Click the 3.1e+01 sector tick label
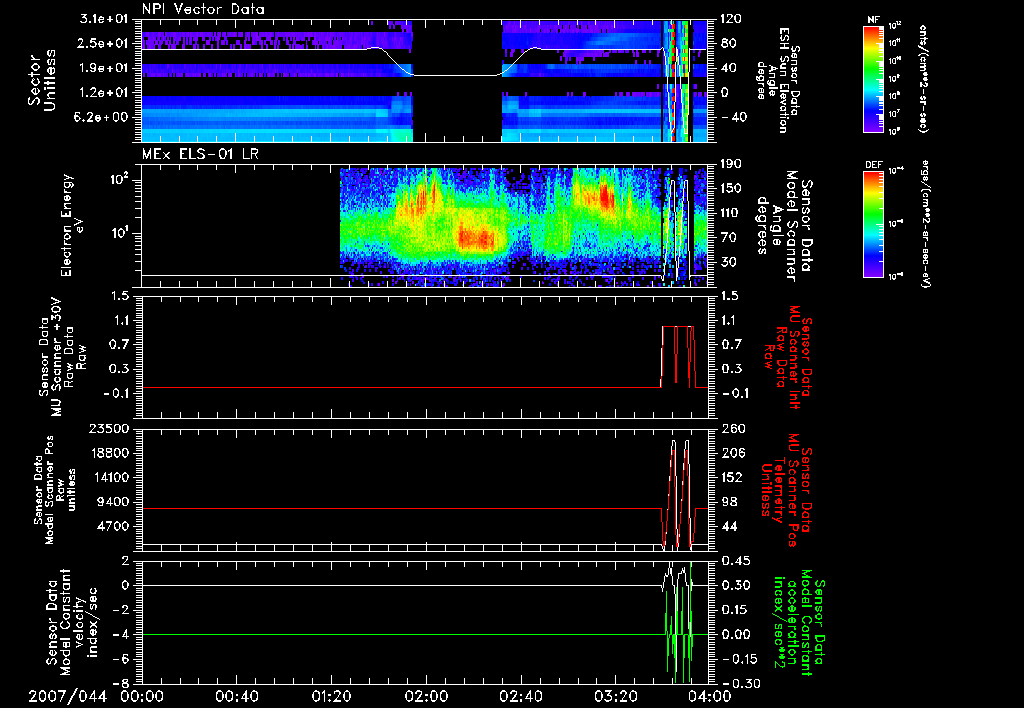Viewport: 1024px width, 708px height. tap(104, 20)
